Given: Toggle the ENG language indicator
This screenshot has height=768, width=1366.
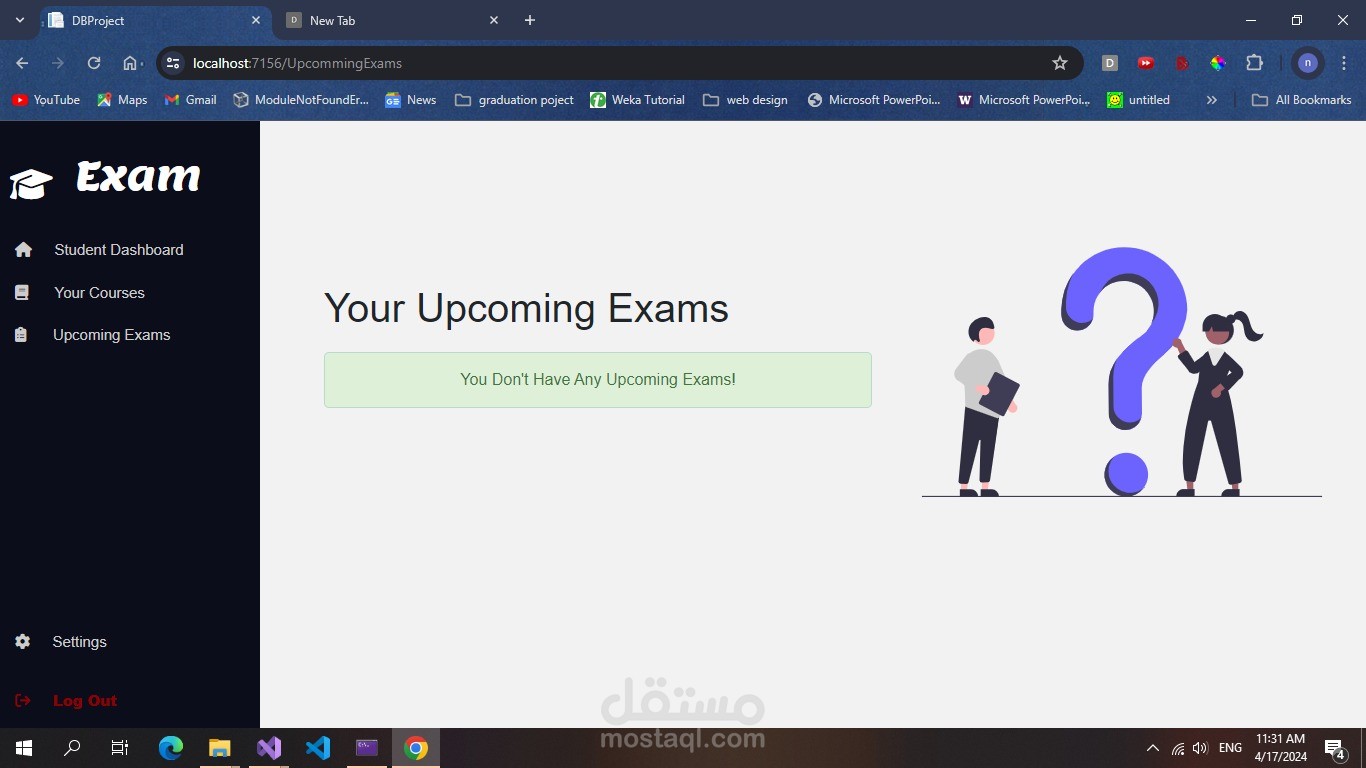Looking at the screenshot, I should pyautogui.click(x=1228, y=747).
